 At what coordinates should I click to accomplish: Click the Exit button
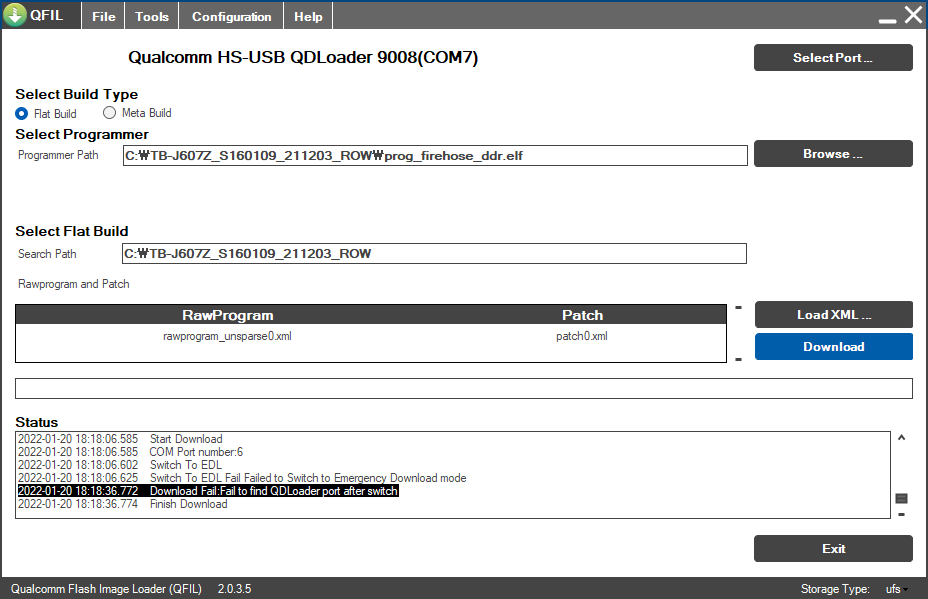pos(833,549)
